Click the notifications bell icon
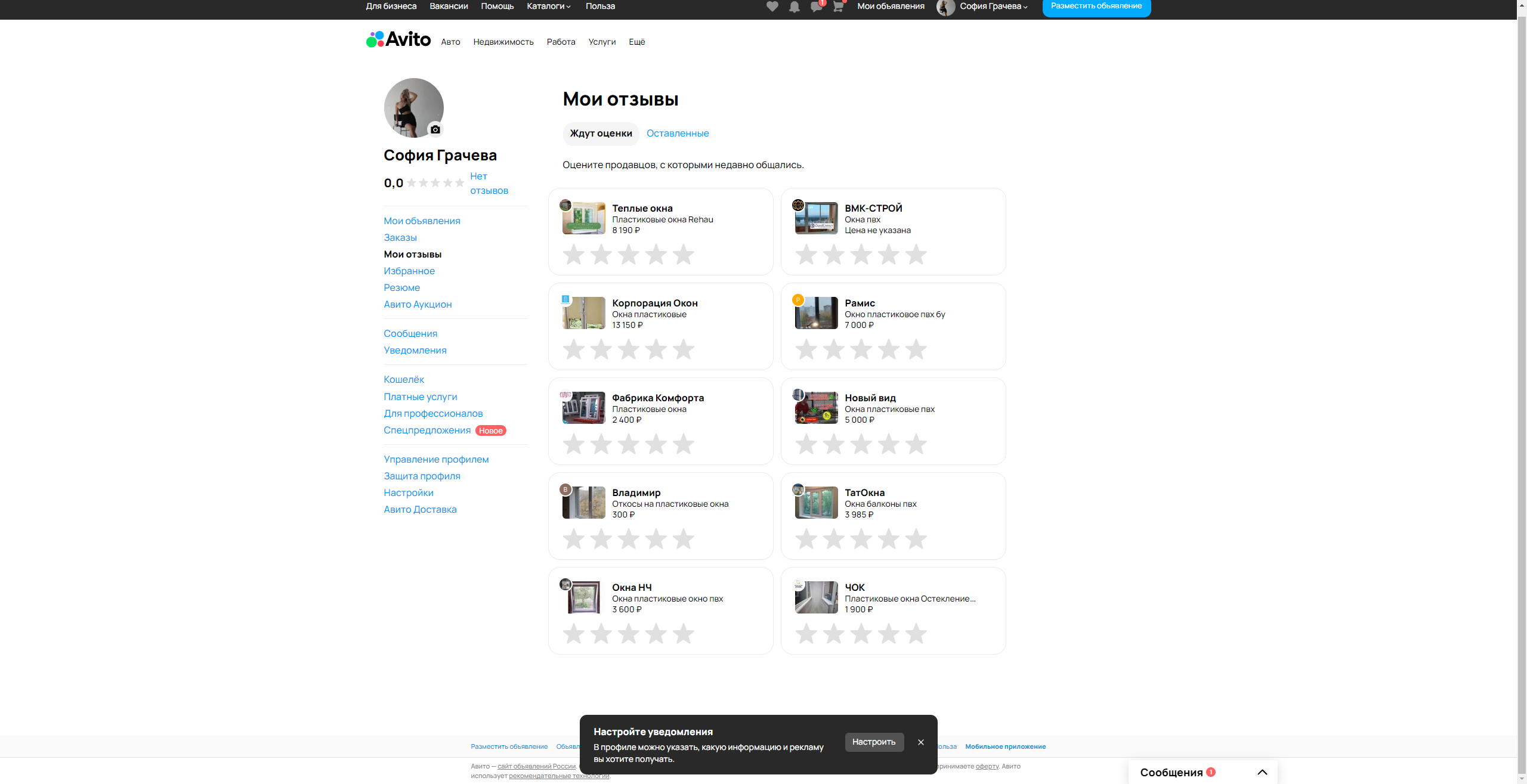This screenshot has width=1527, height=784. click(x=794, y=7)
